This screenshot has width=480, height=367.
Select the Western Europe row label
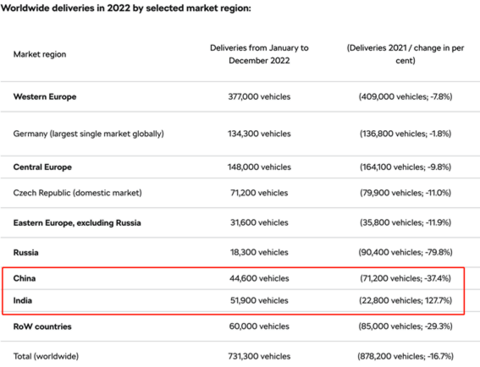coord(45,97)
